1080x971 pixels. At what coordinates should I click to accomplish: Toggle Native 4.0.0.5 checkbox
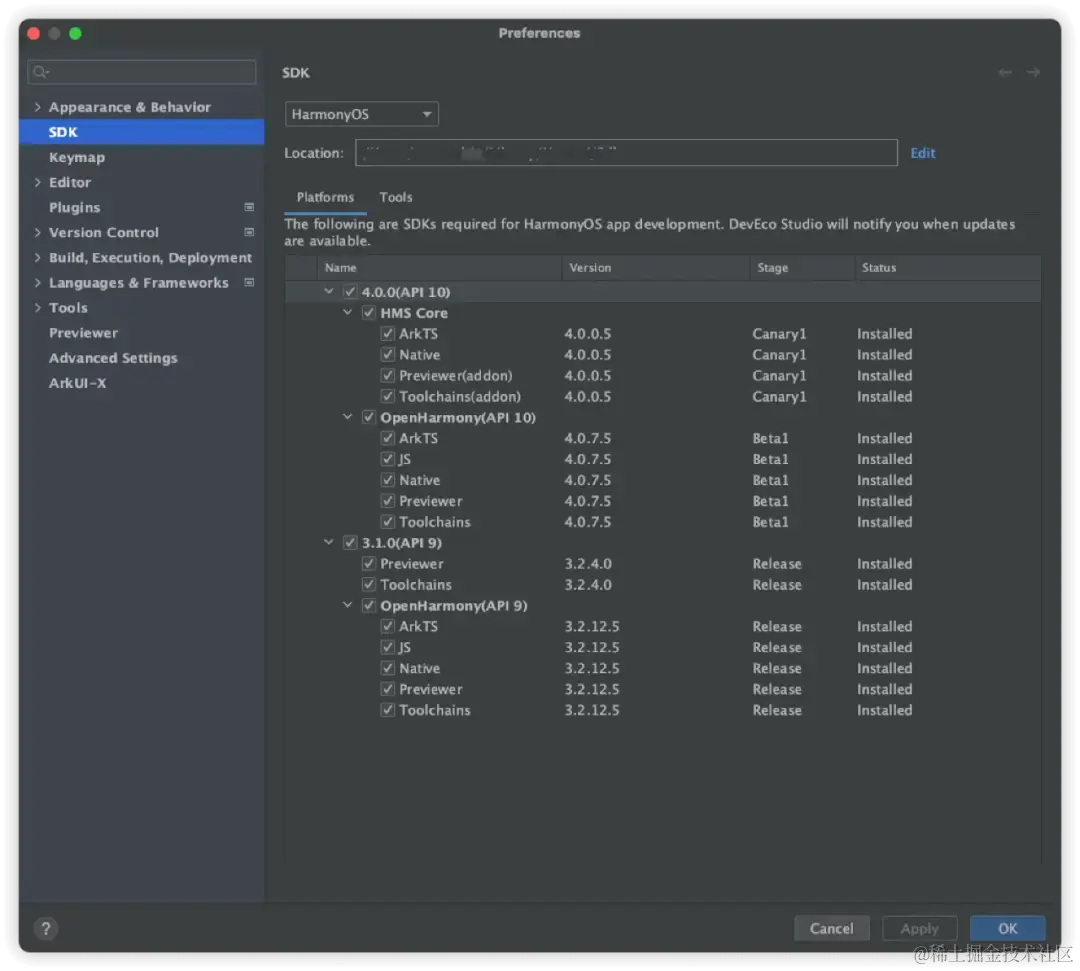coord(388,355)
